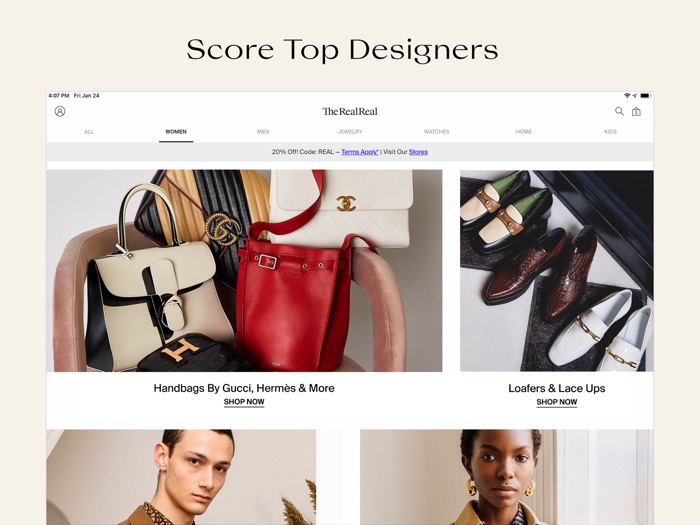
Task: Go to the WATCHES tab
Action: click(437, 132)
